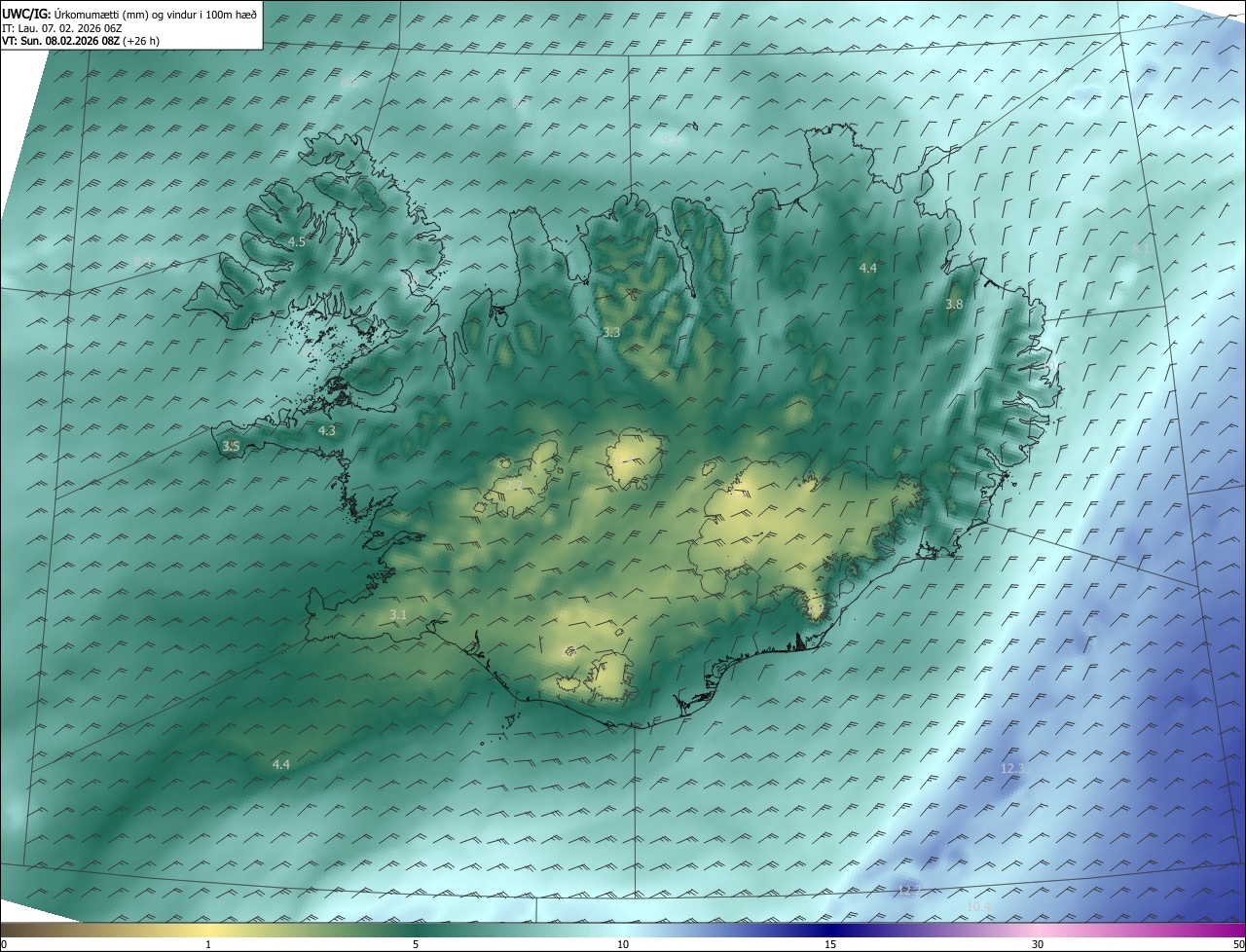Click the legend tick label "10"
The width and height of the screenshot is (1246, 952).
pos(623,944)
